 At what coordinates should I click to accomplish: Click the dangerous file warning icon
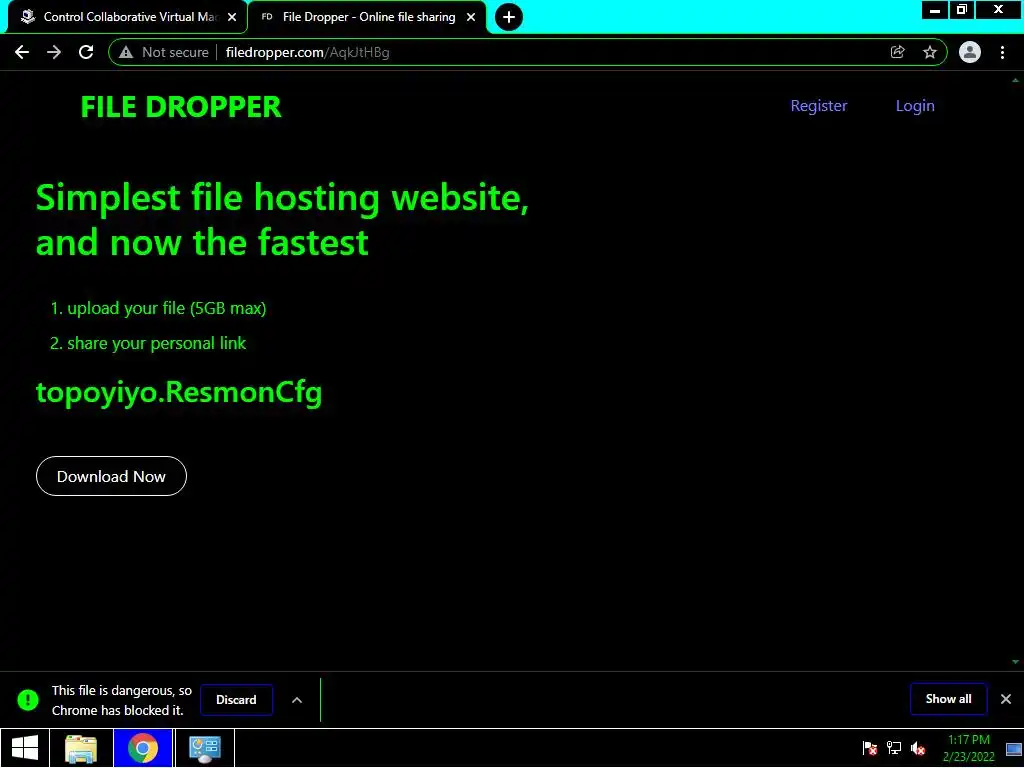point(27,700)
